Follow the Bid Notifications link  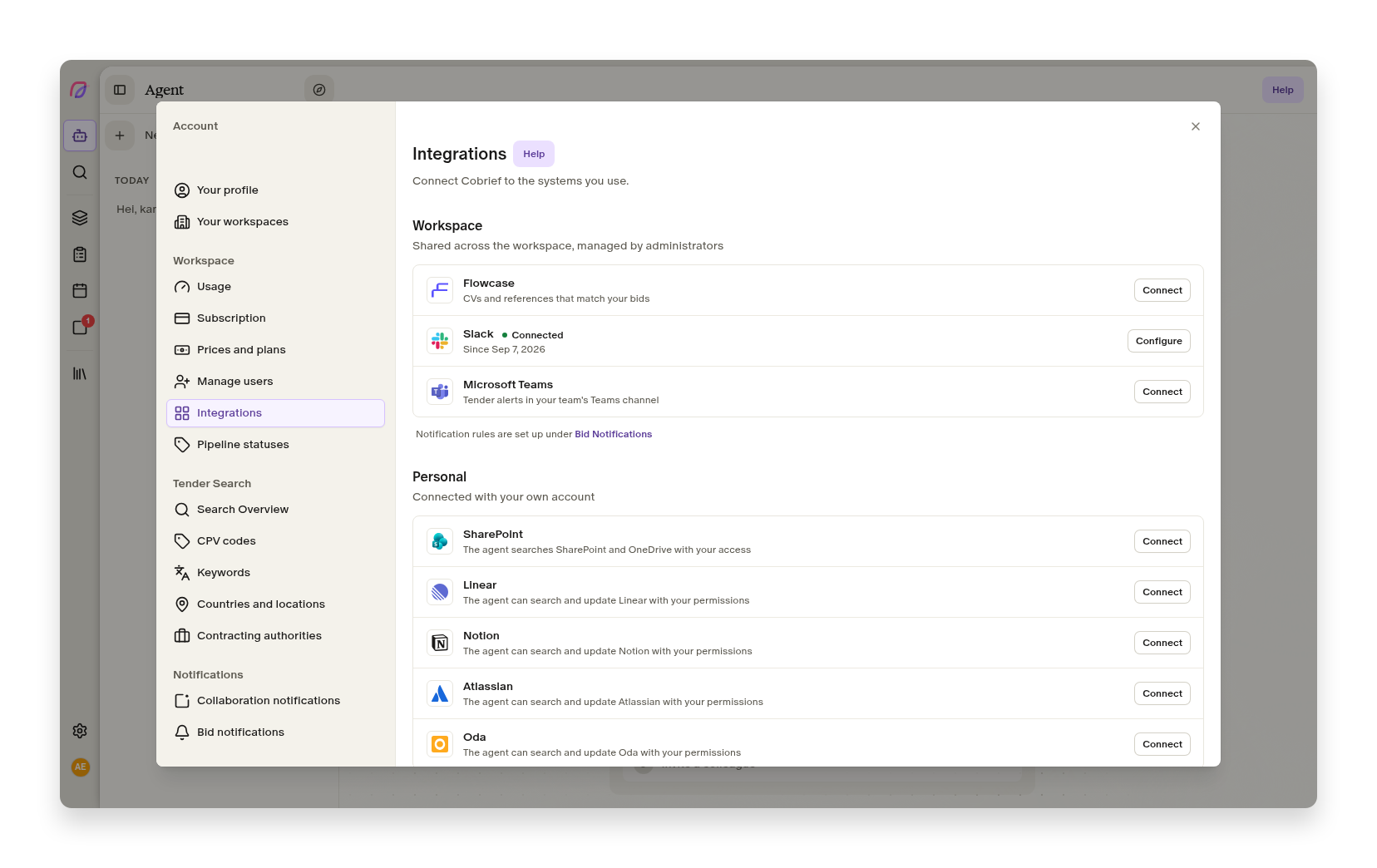point(613,434)
